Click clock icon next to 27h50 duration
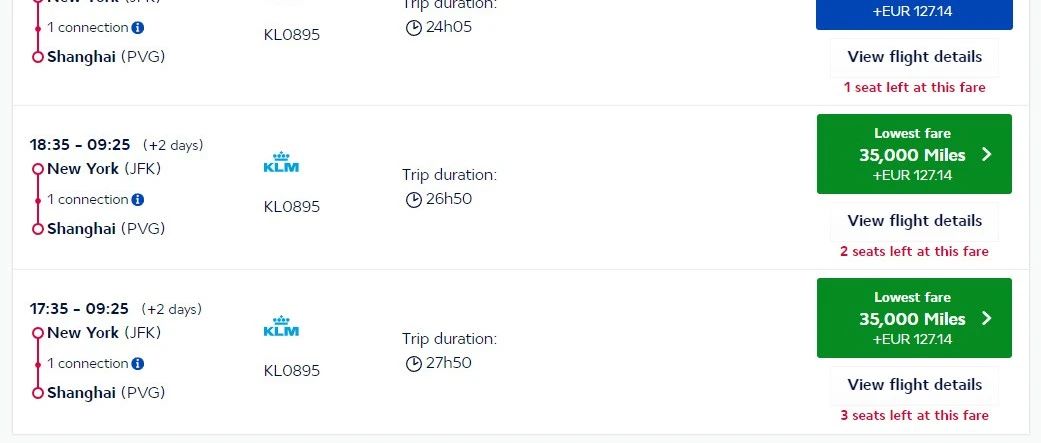This screenshot has width=1041, height=443. [x=414, y=363]
